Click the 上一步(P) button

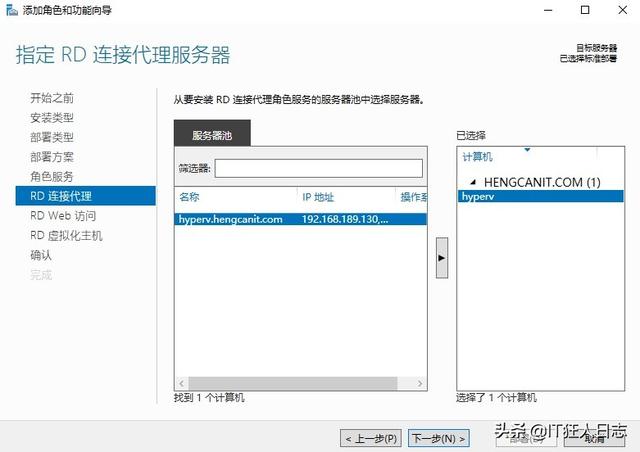[372, 438]
